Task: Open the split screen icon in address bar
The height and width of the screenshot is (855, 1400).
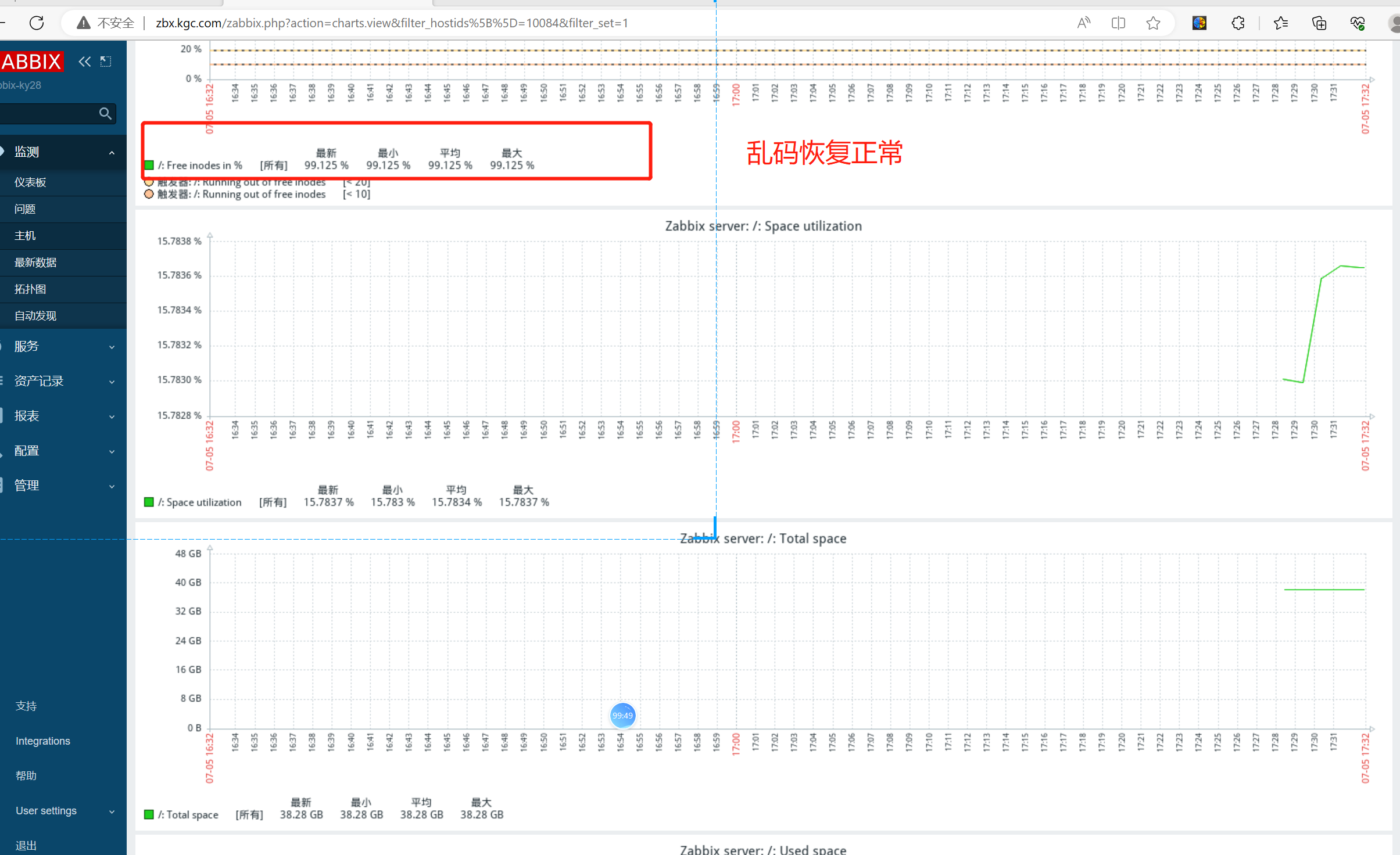Action: click(x=1118, y=23)
